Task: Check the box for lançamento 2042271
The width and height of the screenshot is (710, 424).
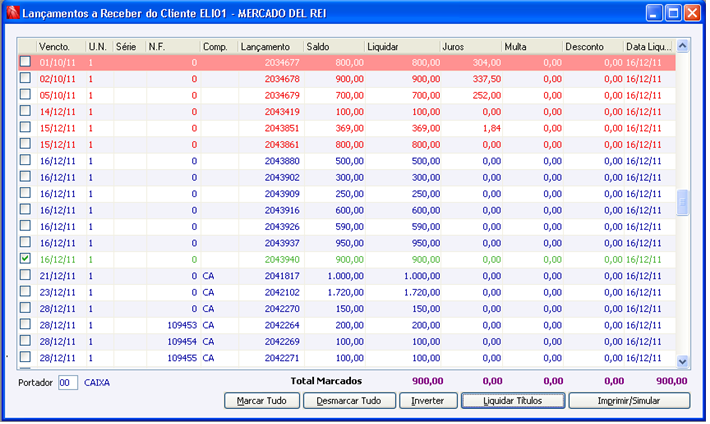Action: pos(25,357)
